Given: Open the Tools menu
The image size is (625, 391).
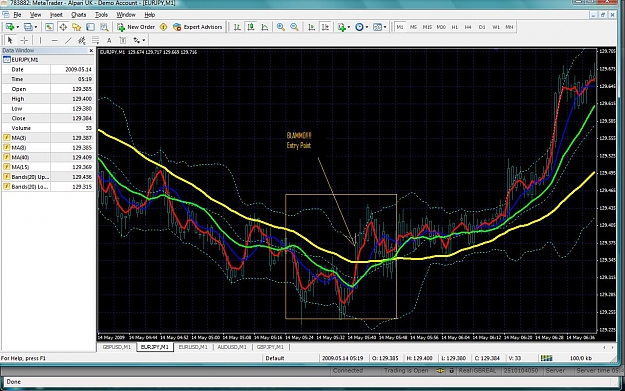Looking at the screenshot, I should point(101,15).
